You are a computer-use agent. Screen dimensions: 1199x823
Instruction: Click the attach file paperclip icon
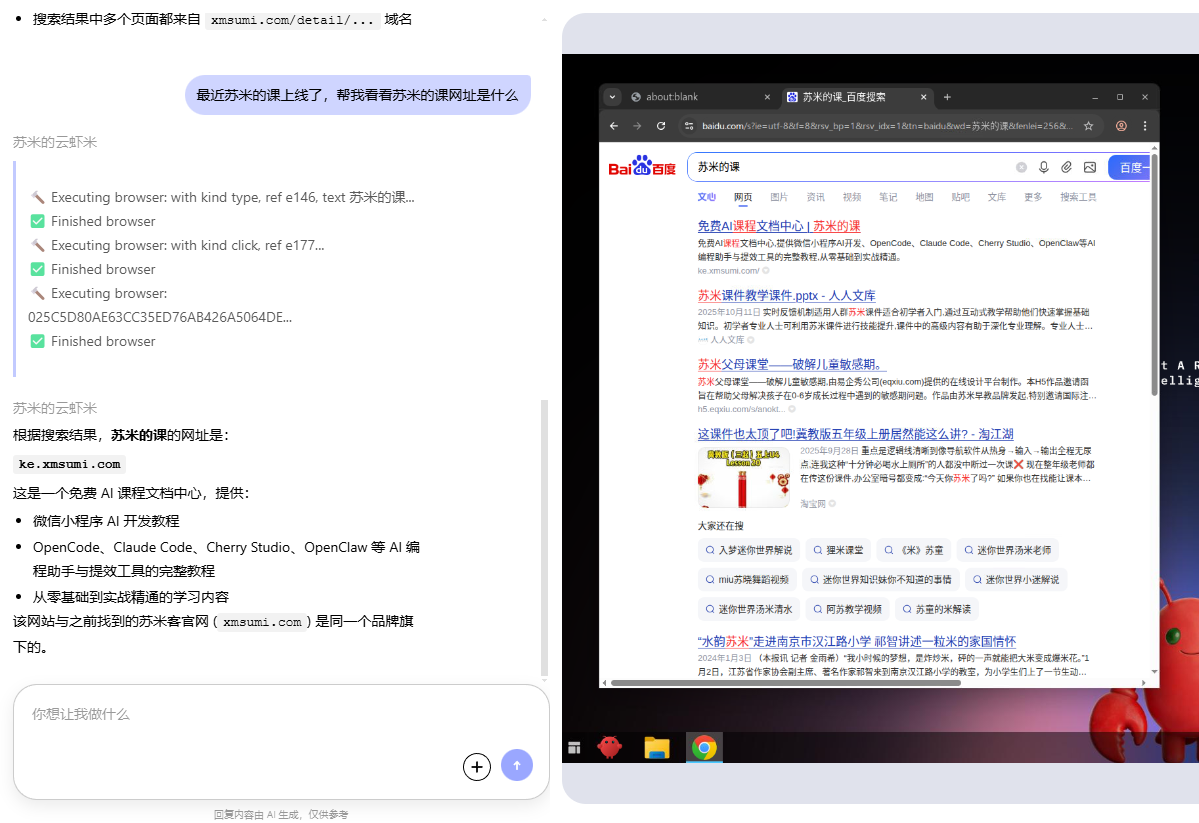[1067, 168]
